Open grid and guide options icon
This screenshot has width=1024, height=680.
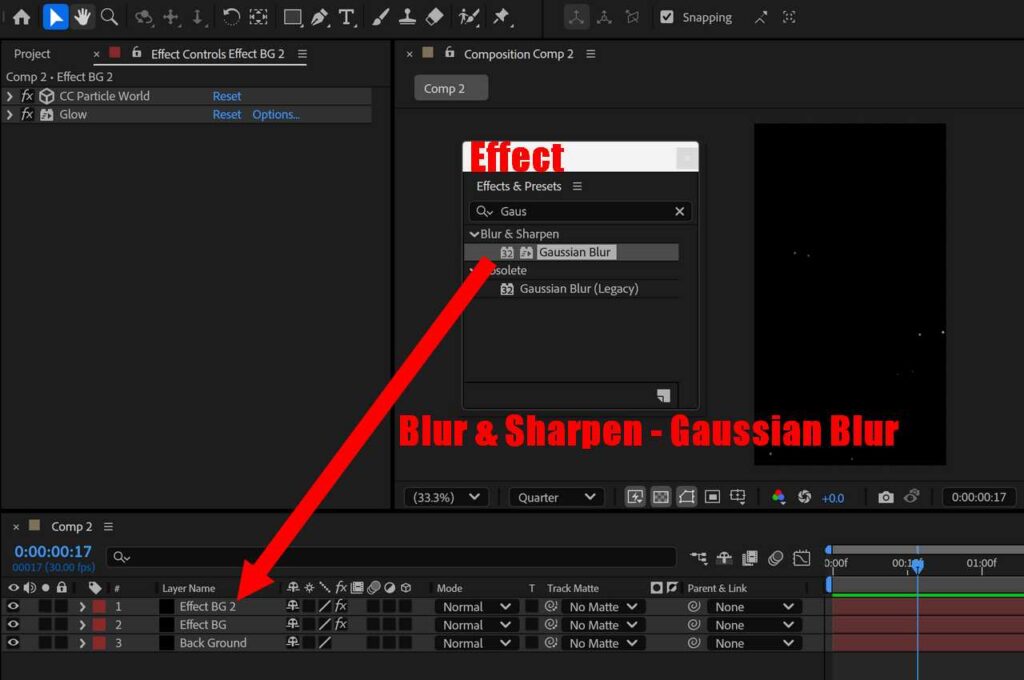(x=738, y=497)
